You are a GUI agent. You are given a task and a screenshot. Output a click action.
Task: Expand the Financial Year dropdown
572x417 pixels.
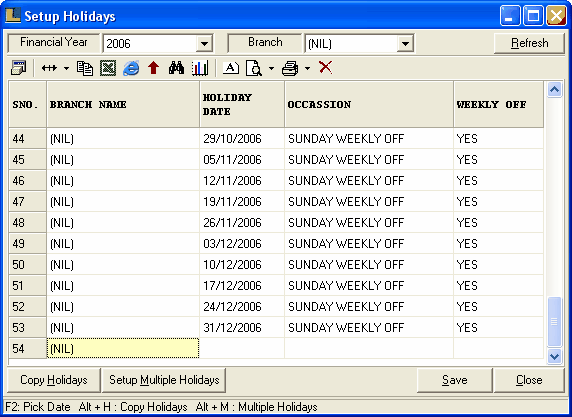[204, 44]
